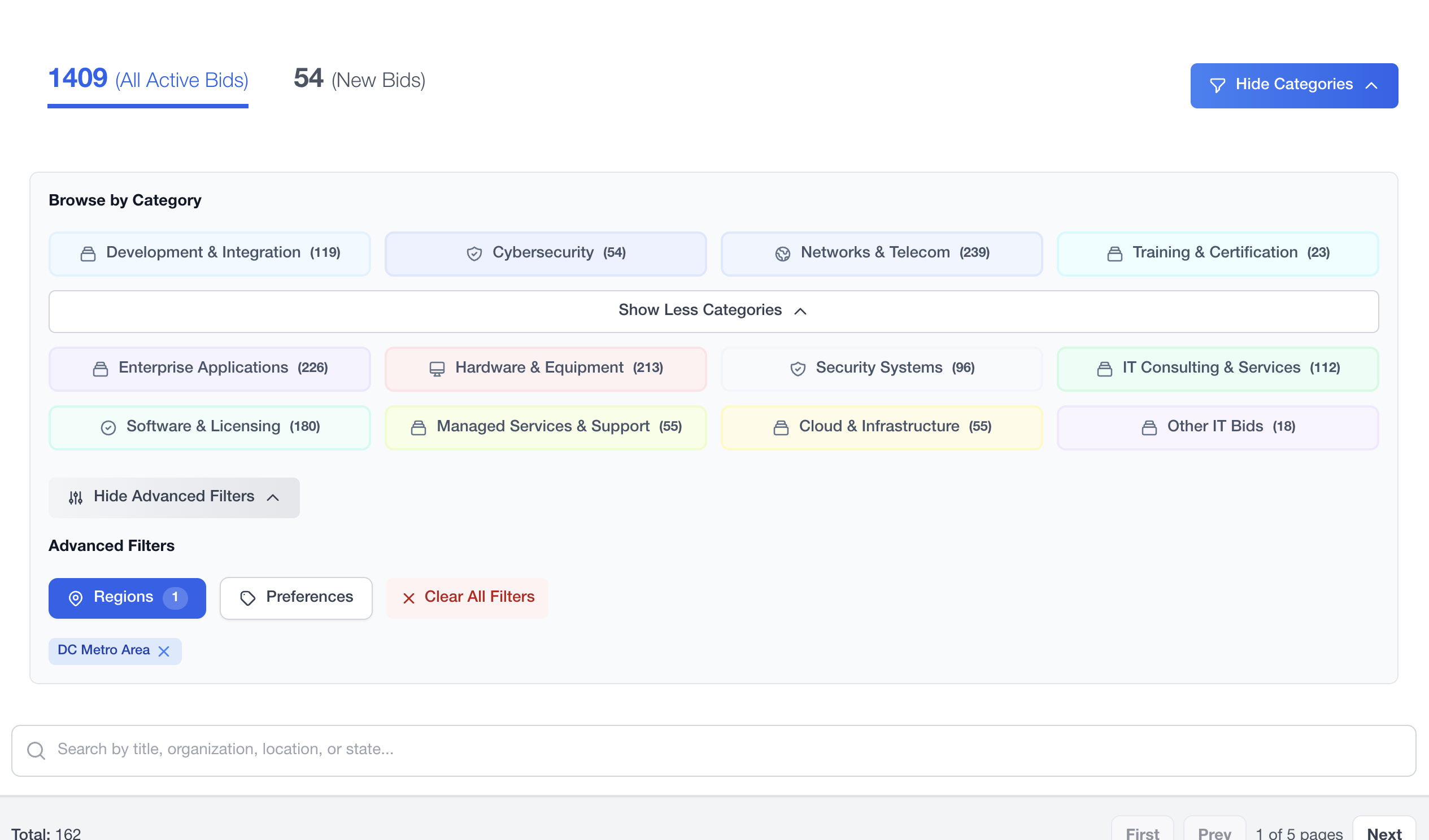Screen dimensions: 1429x840
Task: Go to the Next results page
Action: point(1383,832)
